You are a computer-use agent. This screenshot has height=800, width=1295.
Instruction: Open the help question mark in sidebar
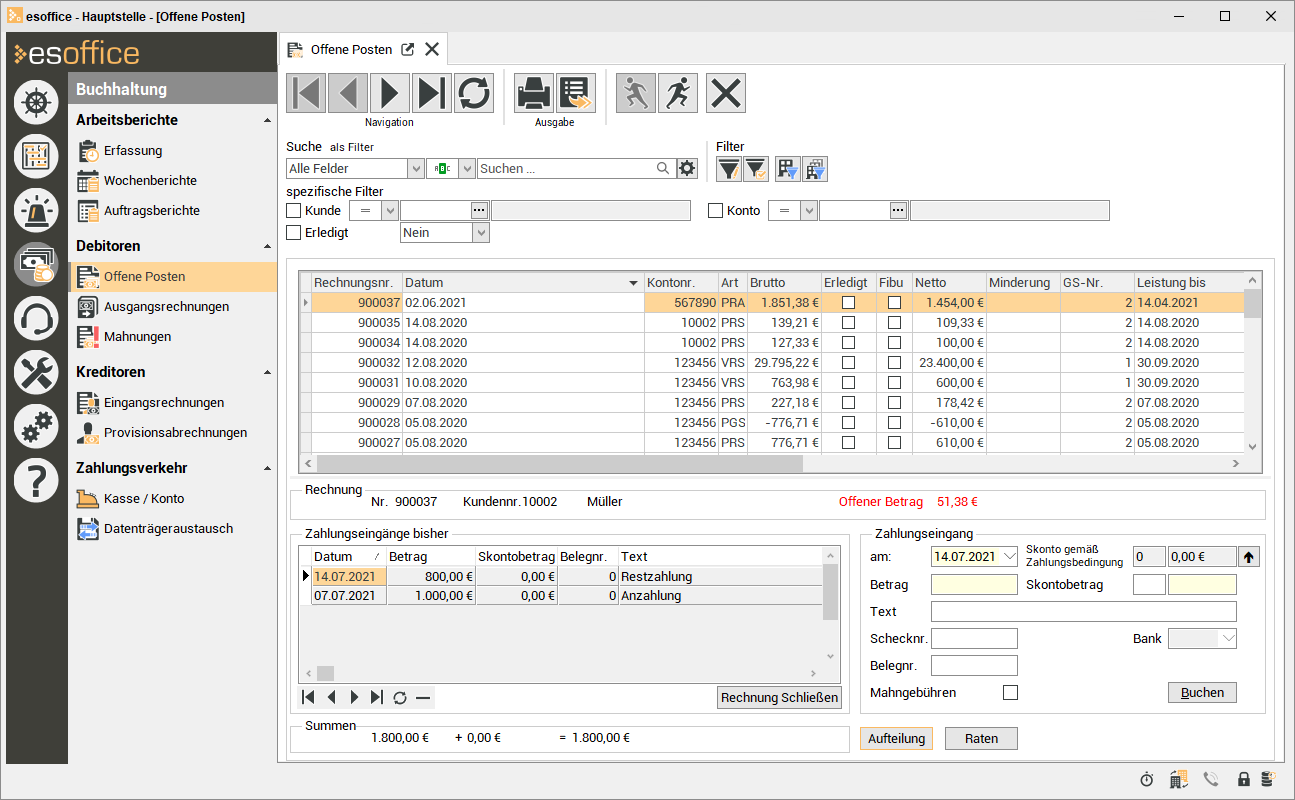tap(36, 481)
